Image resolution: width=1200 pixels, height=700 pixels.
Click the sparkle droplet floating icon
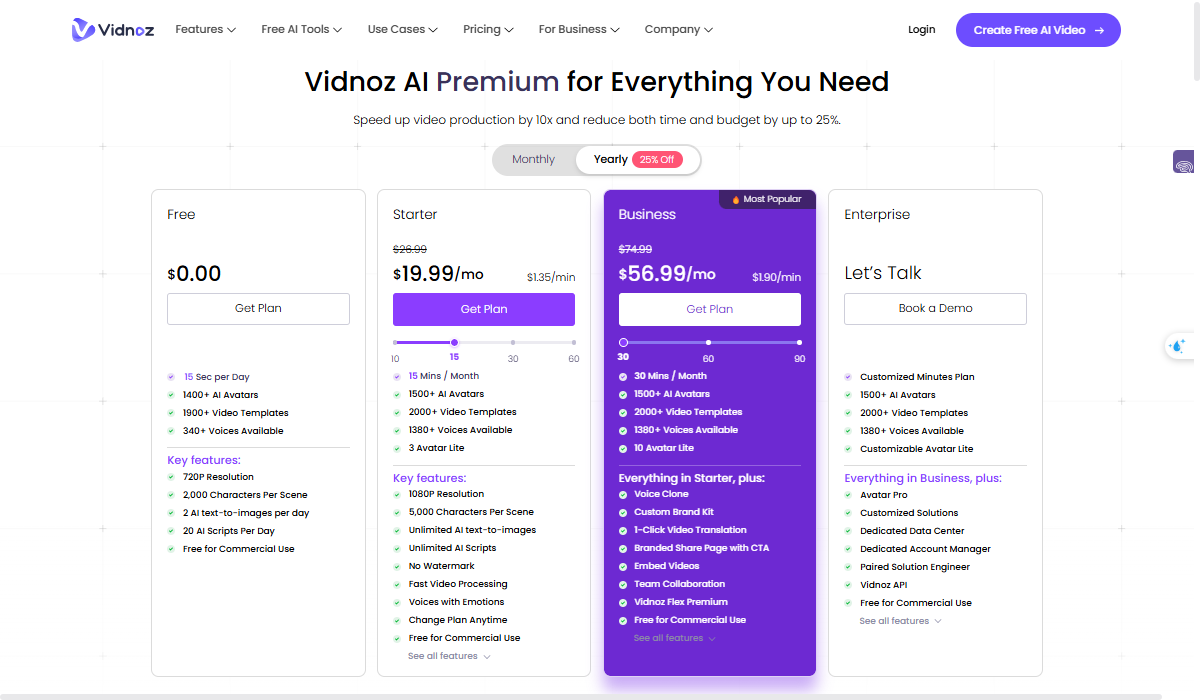[1177, 346]
